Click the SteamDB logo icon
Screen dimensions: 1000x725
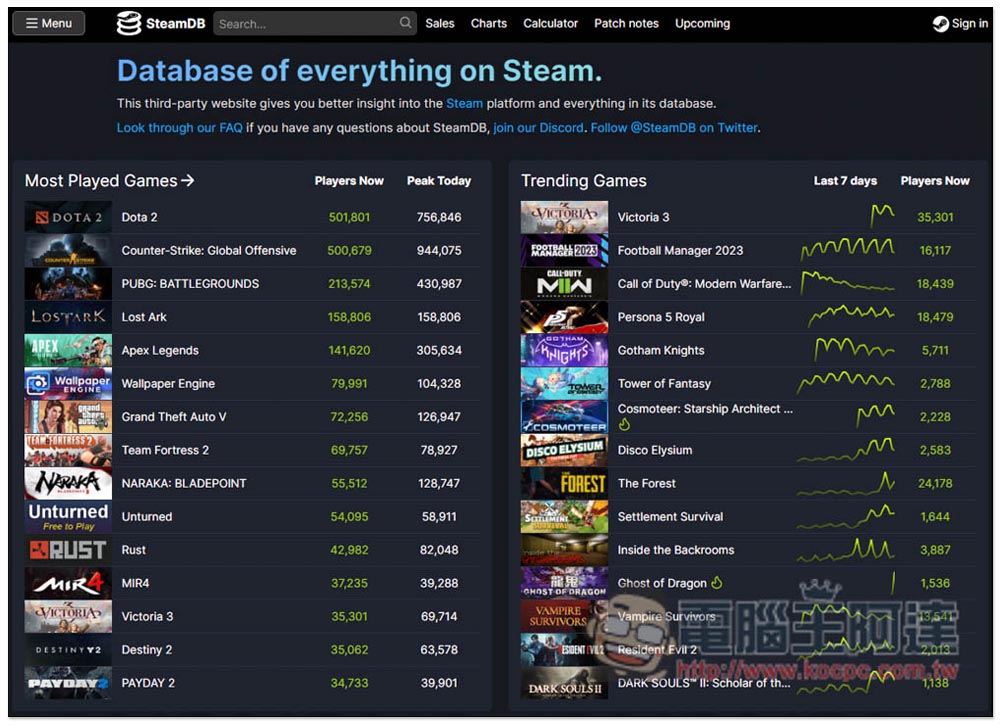click(x=129, y=24)
